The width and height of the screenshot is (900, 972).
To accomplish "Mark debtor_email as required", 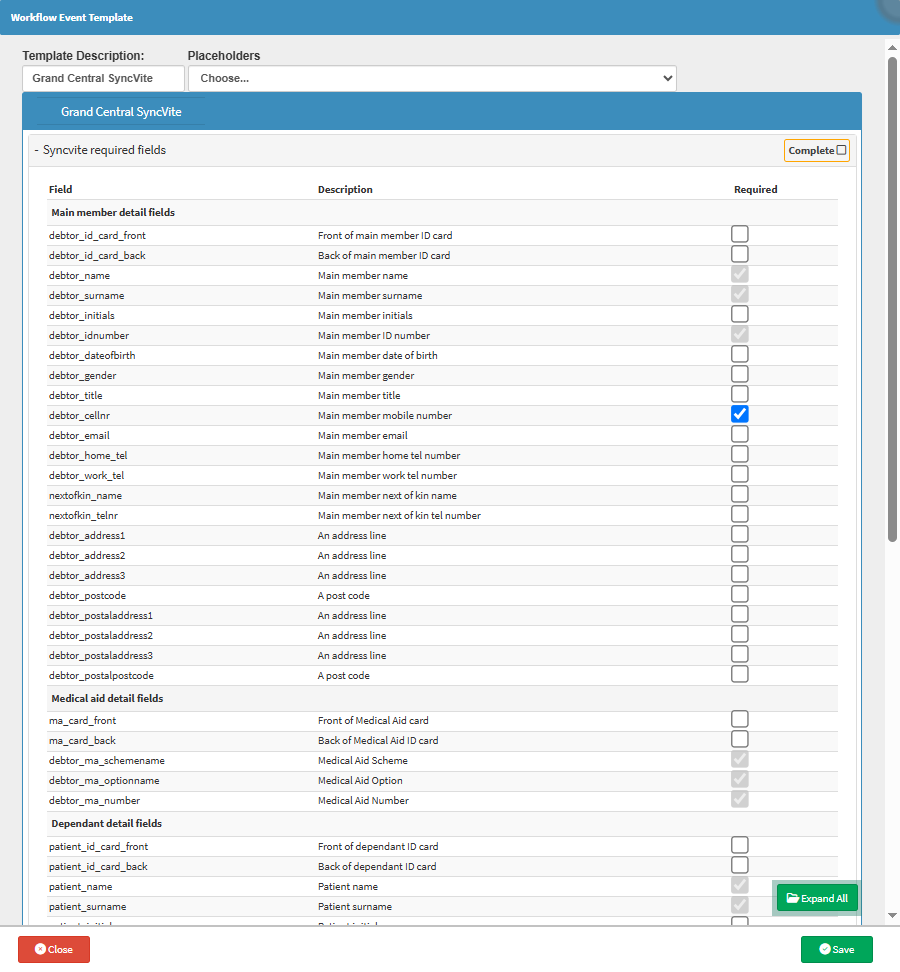I will click(740, 434).
